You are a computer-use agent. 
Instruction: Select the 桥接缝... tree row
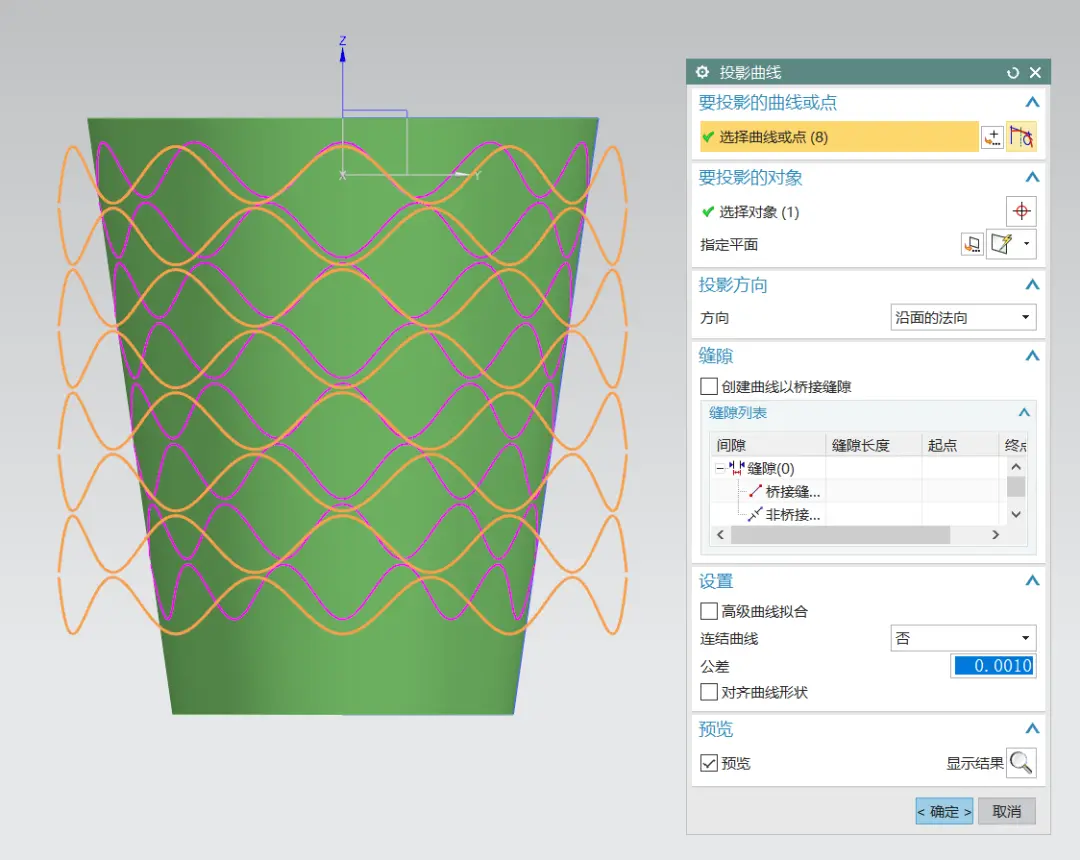[785, 492]
